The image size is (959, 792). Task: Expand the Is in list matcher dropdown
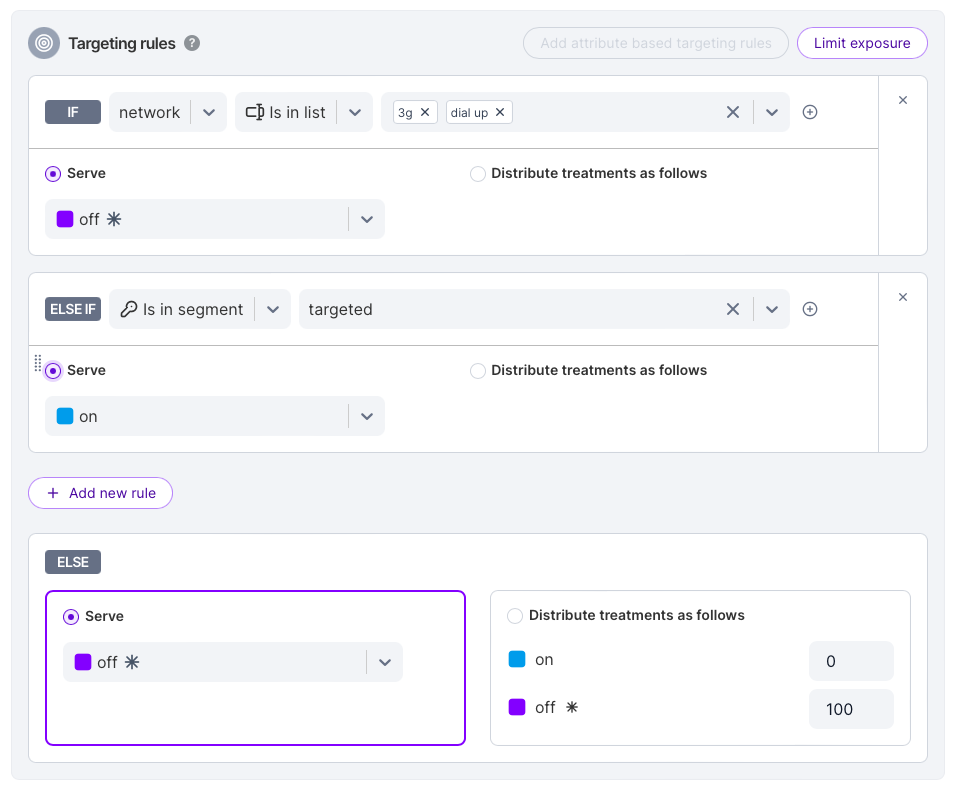pos(354,112)
